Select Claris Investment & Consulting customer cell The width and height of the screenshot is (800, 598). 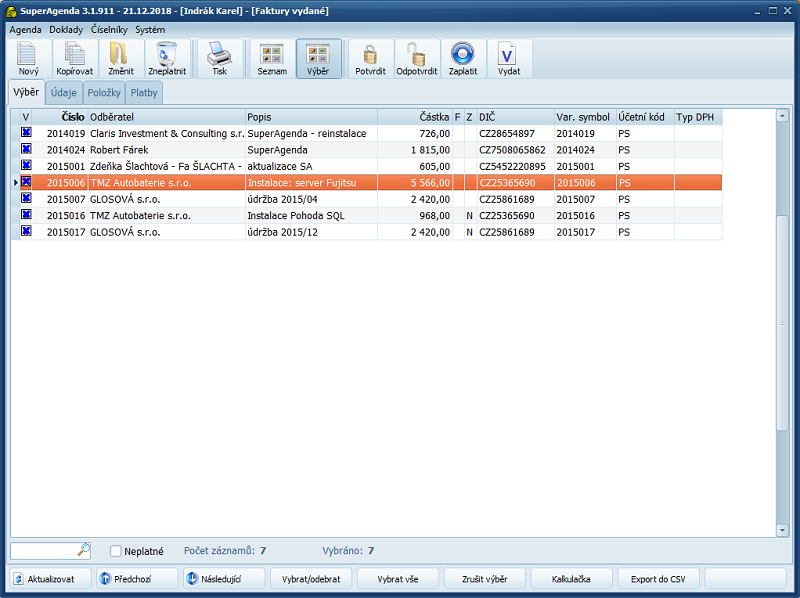(166, 133)
